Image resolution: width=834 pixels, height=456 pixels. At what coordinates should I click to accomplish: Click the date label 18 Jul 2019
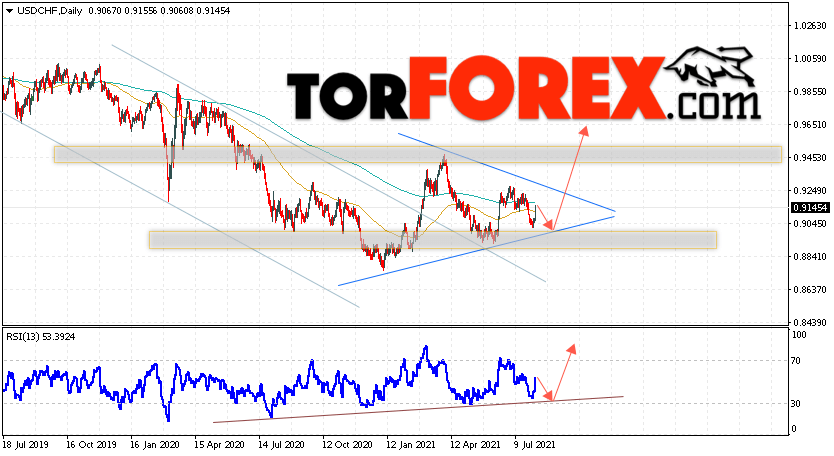(x=26, y=444)
